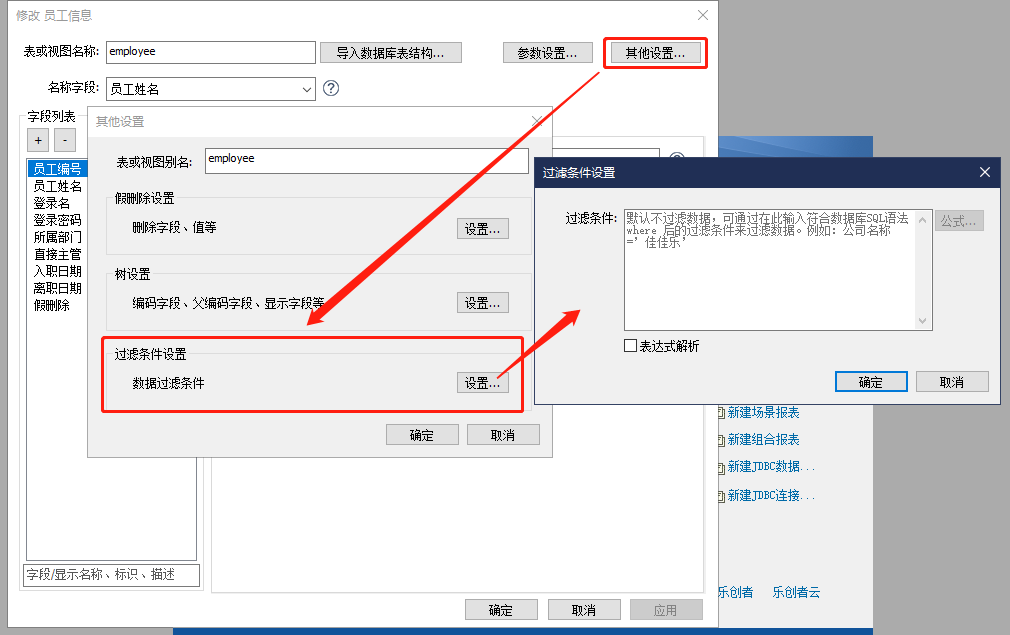Select 员工编号 in the field list
The image size is (1010, 635).
[57, 169]
